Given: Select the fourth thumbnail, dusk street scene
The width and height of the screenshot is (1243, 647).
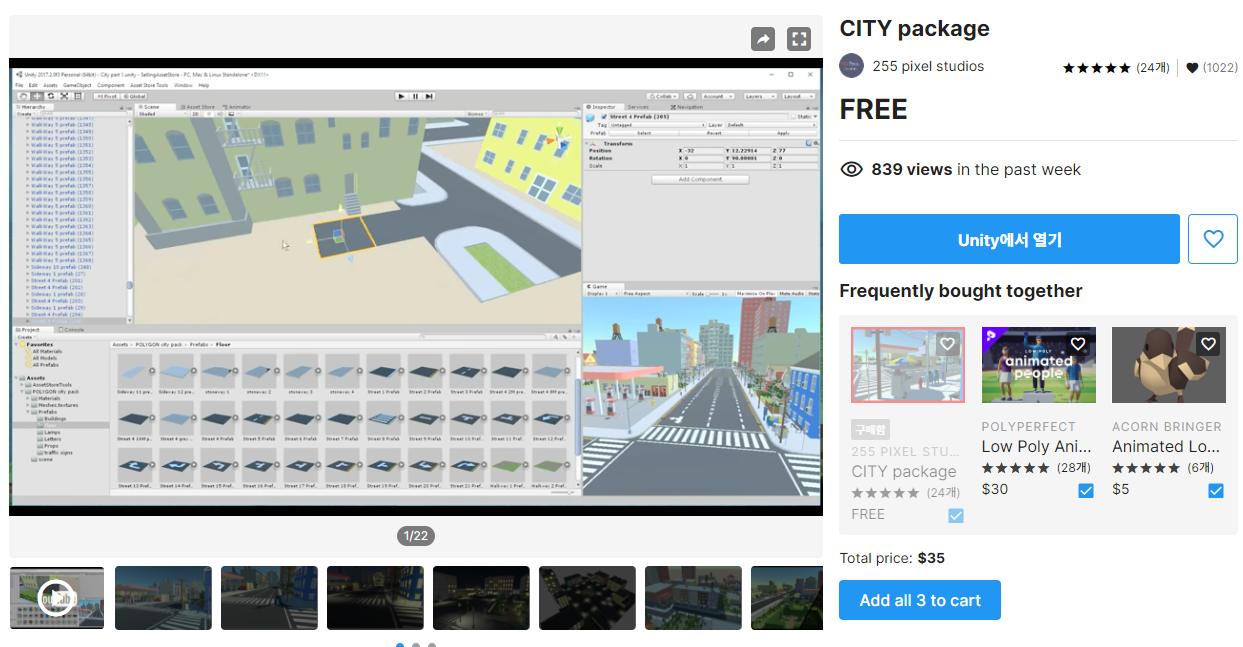Looking at the screenshot, I should point(375,598).
